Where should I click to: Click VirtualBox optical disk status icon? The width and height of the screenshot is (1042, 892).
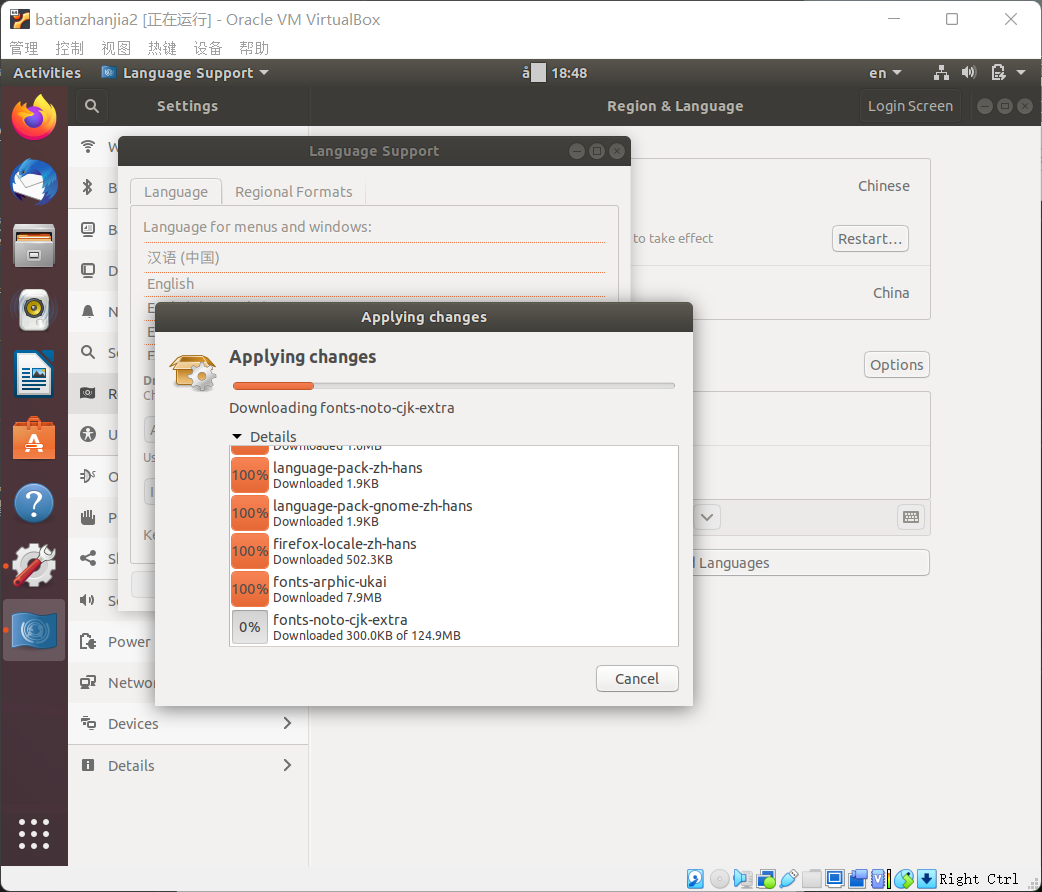pyautogui.click(x=719, y=879)
